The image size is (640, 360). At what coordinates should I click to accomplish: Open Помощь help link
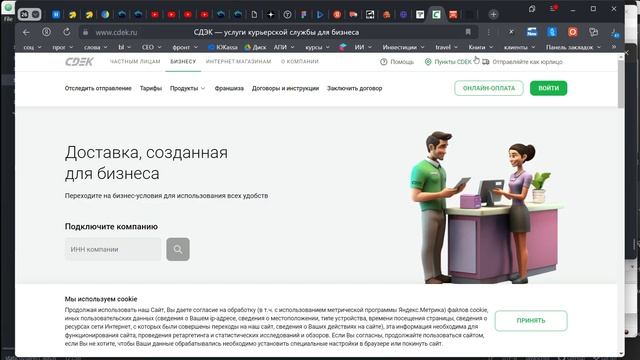click(x=397, y=62)
